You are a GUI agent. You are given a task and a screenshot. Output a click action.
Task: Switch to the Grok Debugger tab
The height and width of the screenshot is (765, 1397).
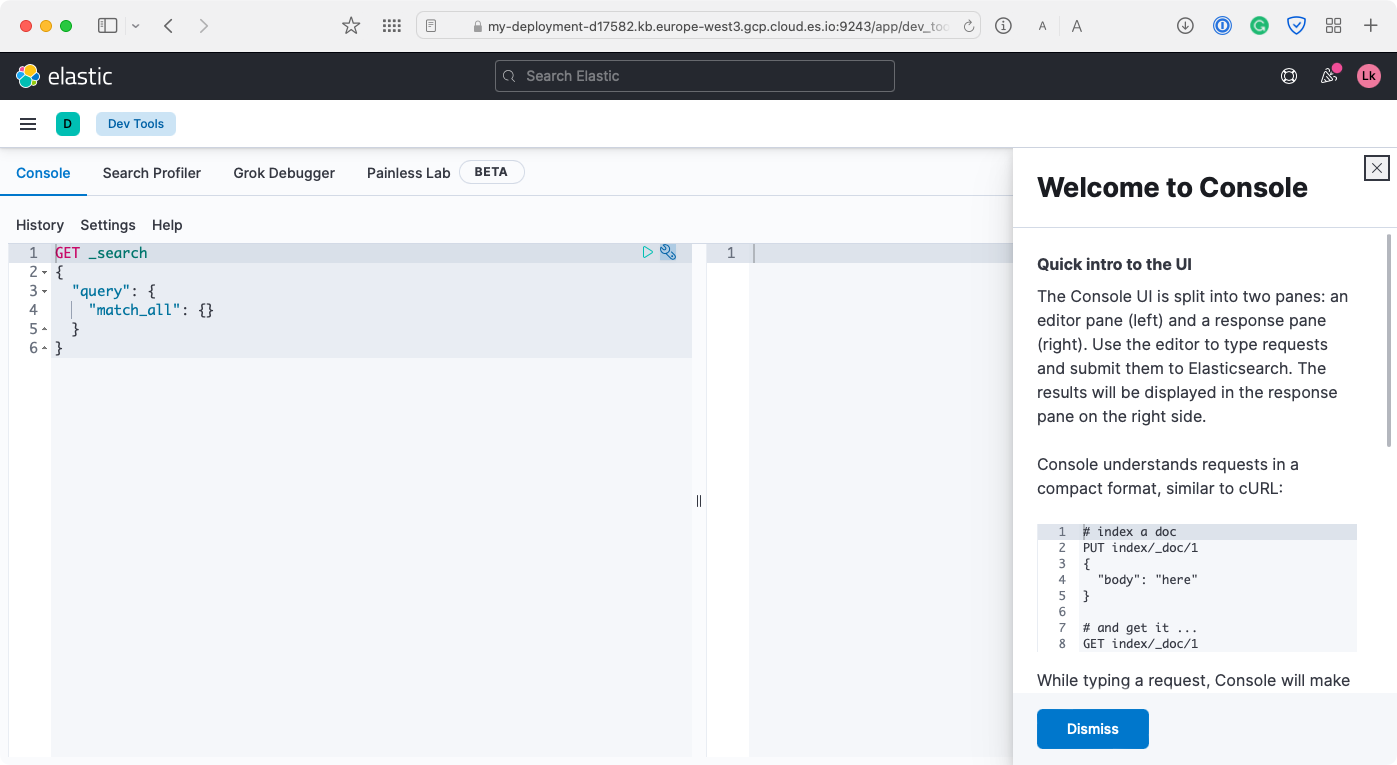284,173
